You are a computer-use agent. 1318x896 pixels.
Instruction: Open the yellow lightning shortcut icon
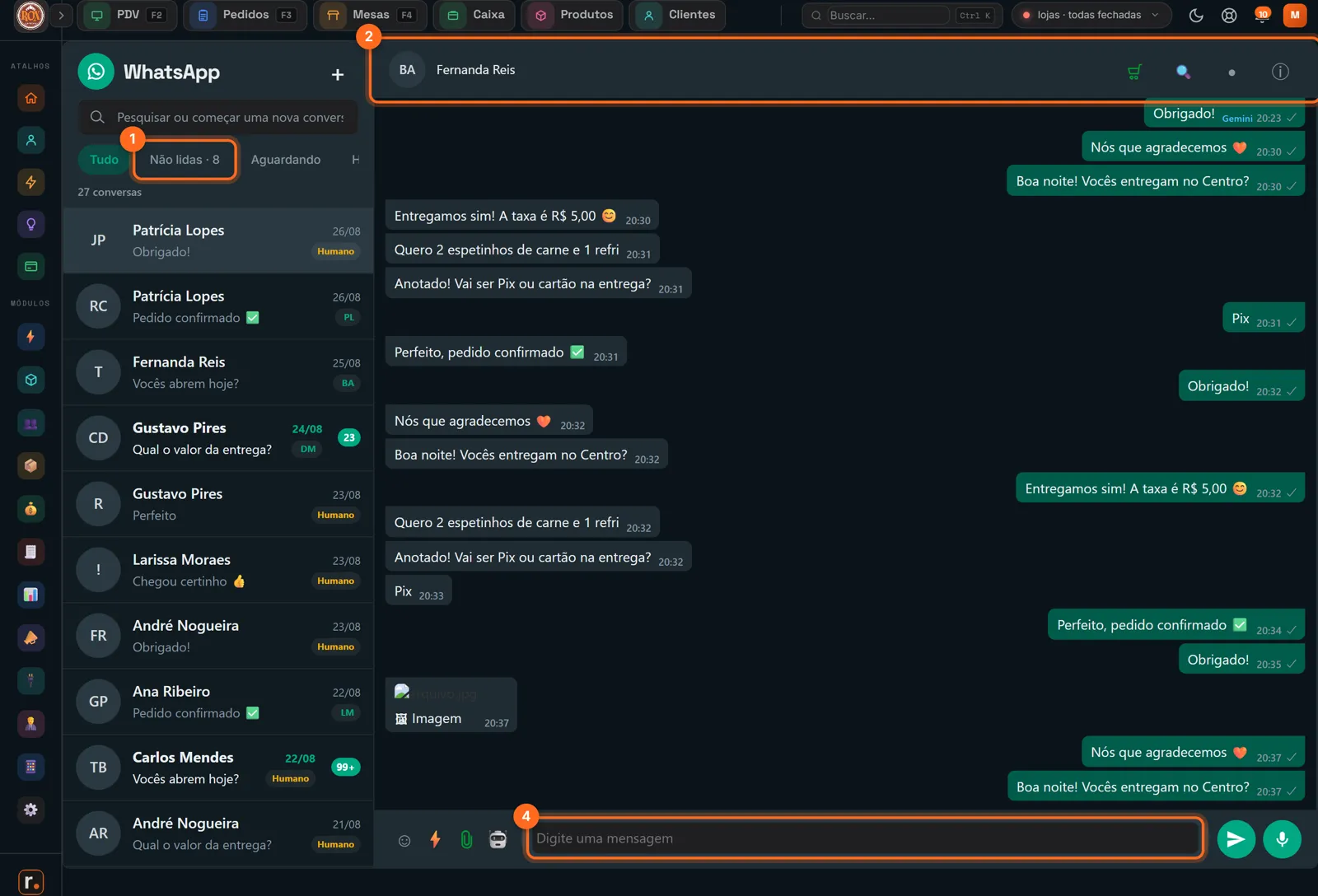click(x=30, y=182)
